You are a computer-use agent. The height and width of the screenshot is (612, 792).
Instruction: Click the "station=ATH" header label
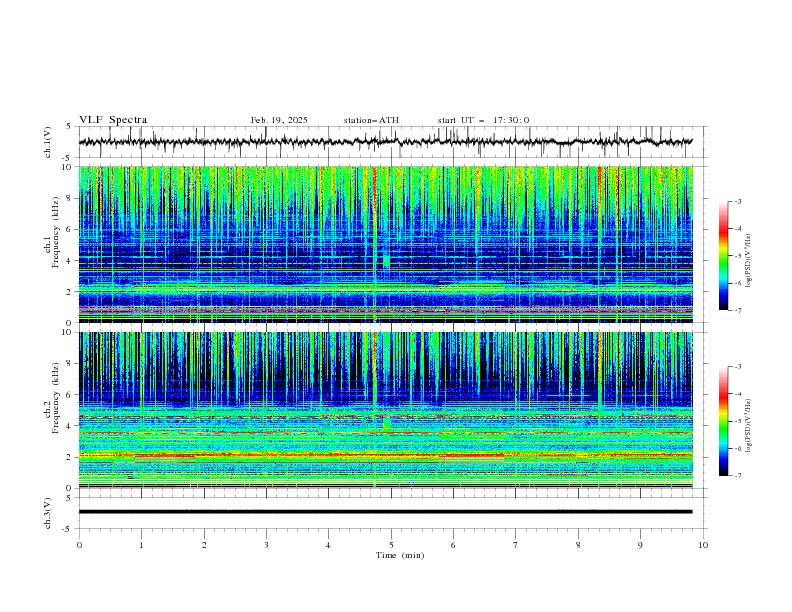click(371, 120)
